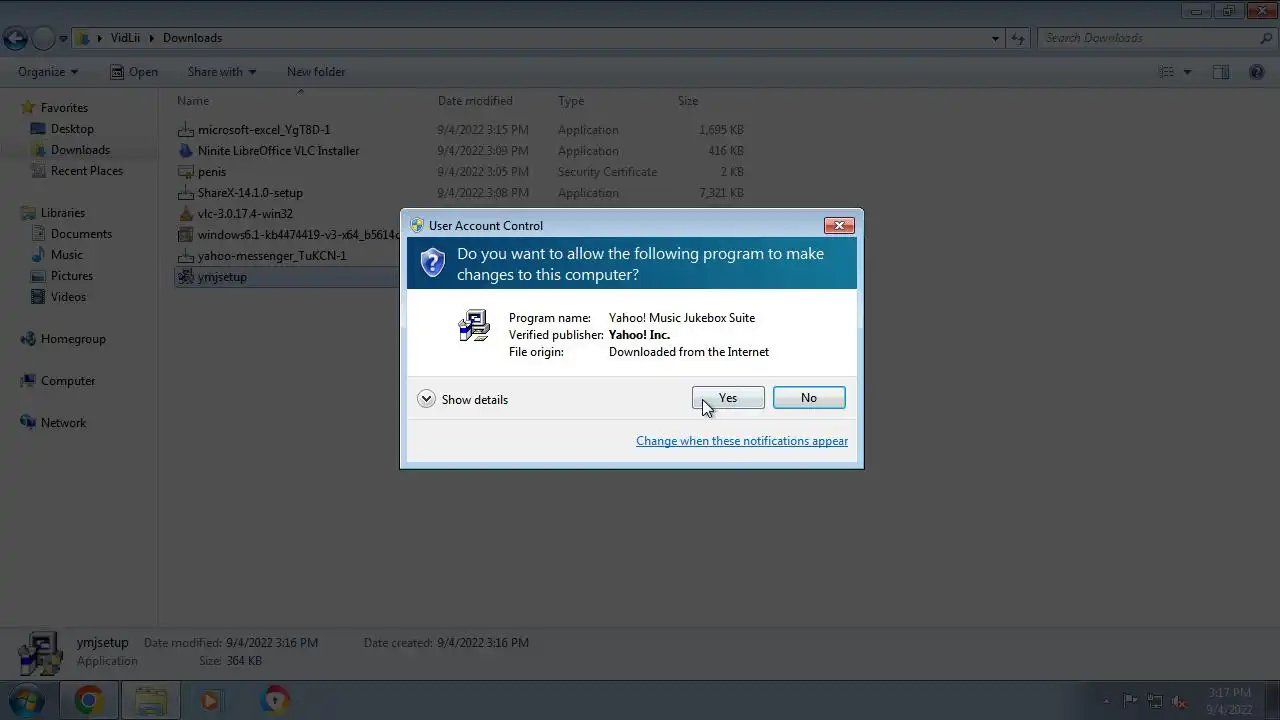The image size is (1280, 720).
Task: Click Downloads in the address breadcrumb
Action: [x=192, y=38]
